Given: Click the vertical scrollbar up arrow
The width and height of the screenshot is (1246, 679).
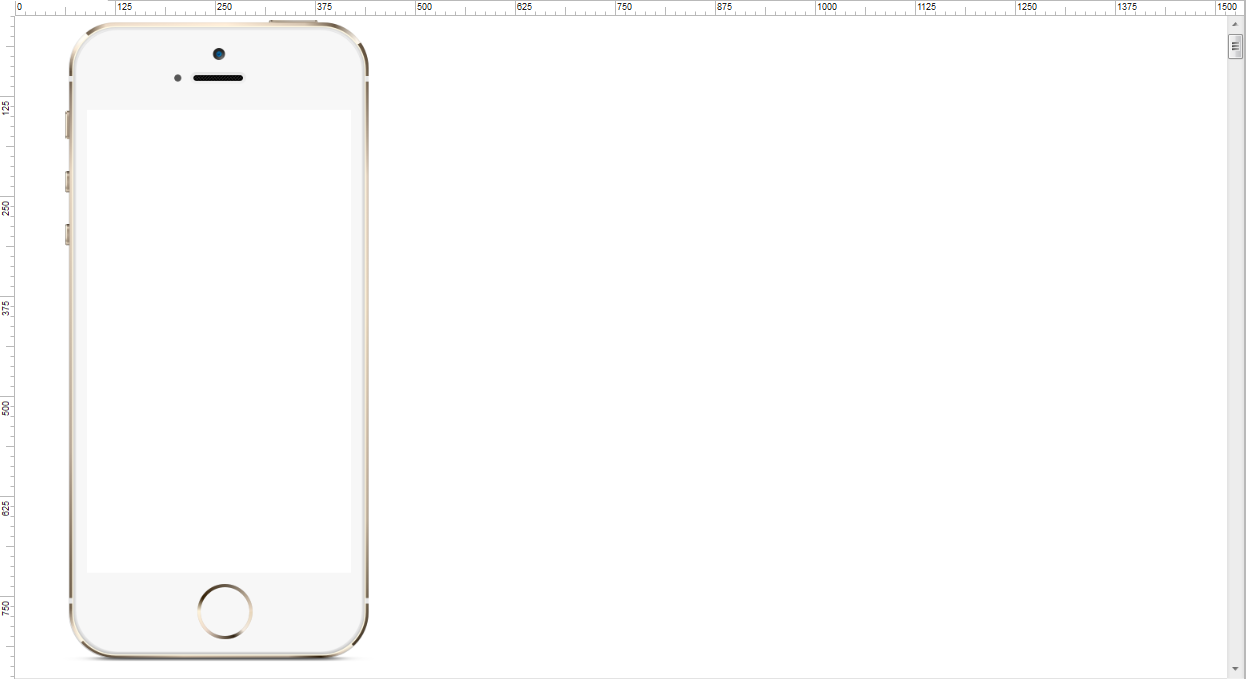Looking at the screenshot, I should click(1235, 24).
